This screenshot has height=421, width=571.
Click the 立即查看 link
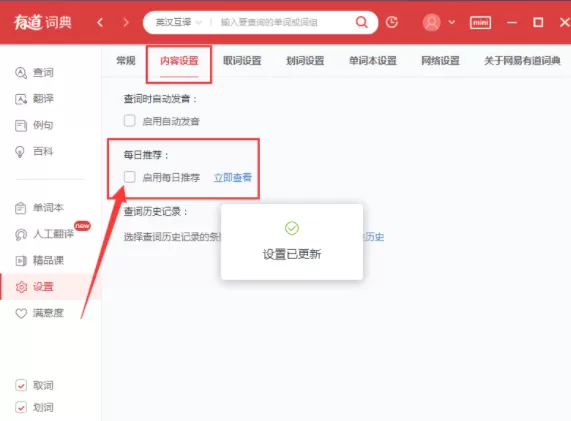[x=233, y=178]
